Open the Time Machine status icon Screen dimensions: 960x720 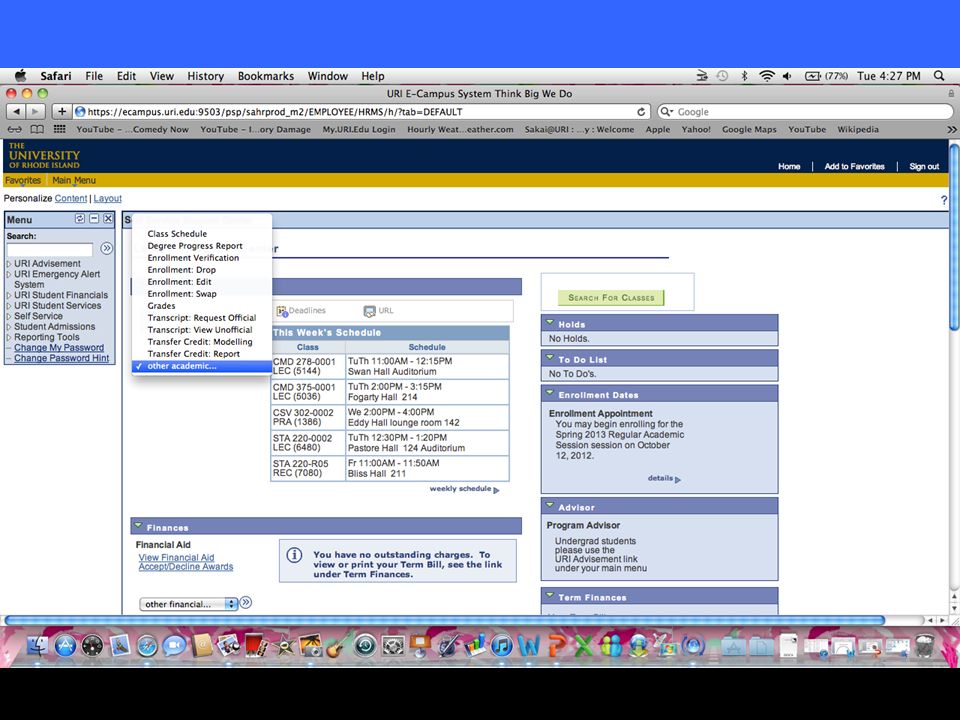click(722, 76)
